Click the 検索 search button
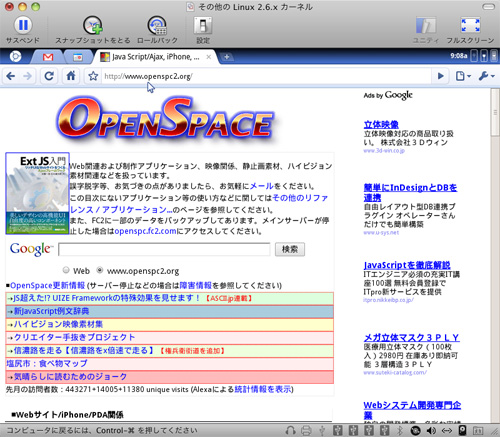This screenshot has height=437, width=500. pos(290,249)
